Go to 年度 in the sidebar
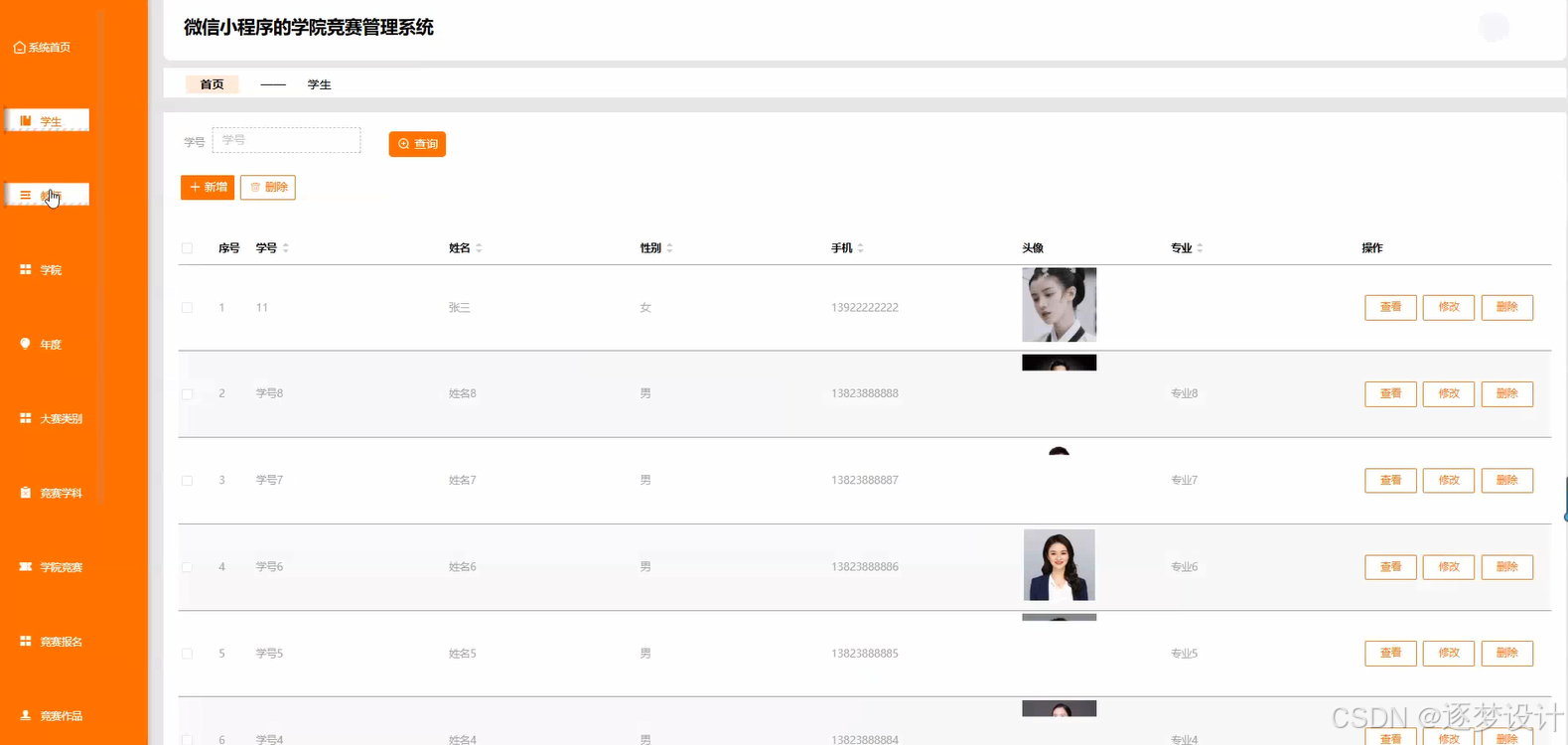Image resolution: width=1568 pixels, height=745 pixels. pyautogui.click(x=41, y=345)
